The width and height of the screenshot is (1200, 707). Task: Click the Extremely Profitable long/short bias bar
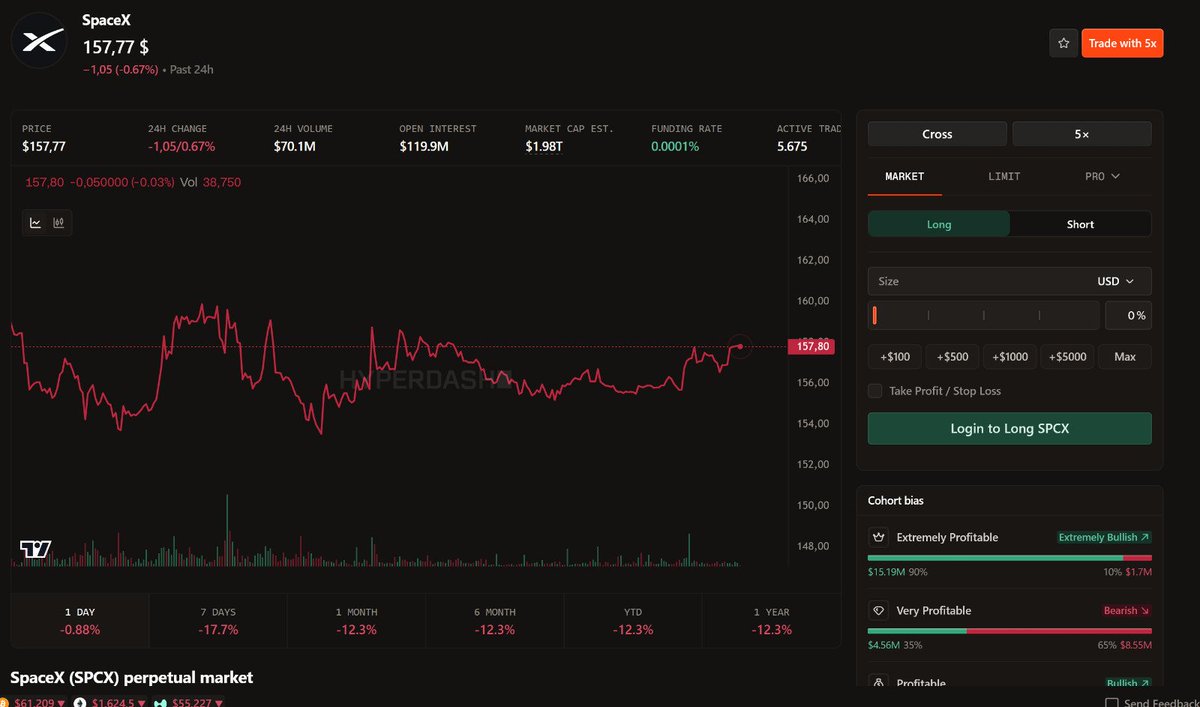(x=1010, y=558)
